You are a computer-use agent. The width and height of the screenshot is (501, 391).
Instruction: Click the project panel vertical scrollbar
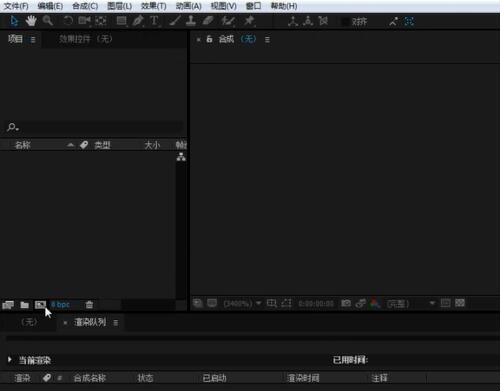(181, 230)
